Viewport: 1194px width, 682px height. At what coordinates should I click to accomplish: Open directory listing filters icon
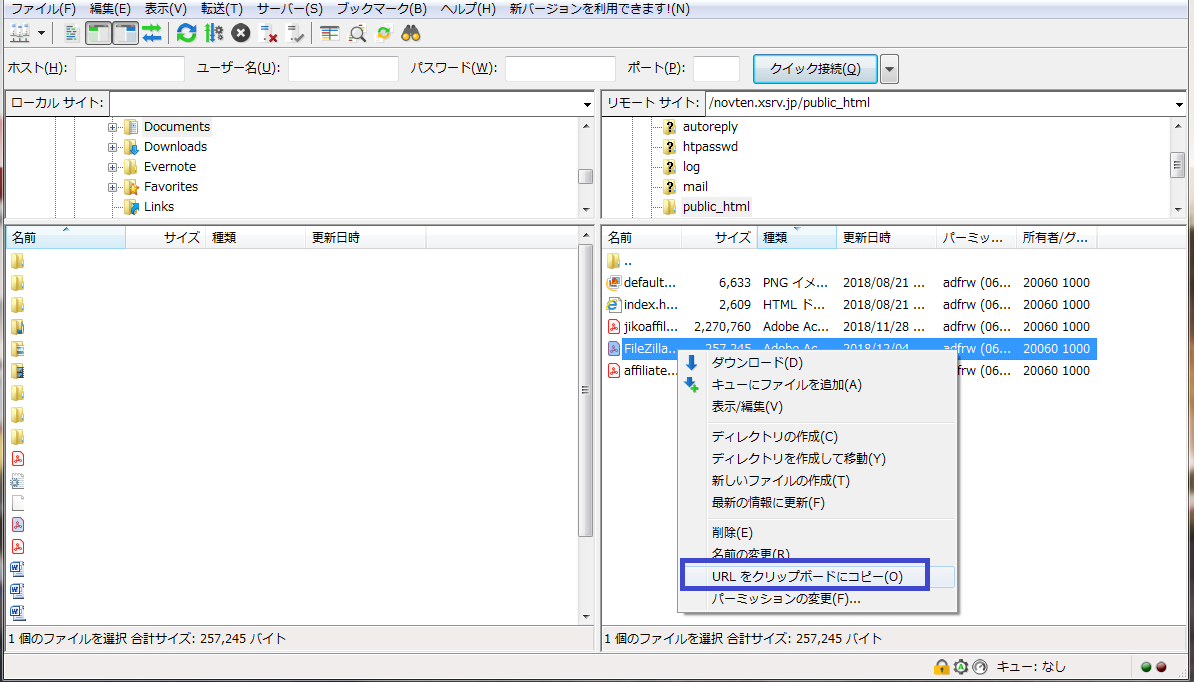[330, 33]
